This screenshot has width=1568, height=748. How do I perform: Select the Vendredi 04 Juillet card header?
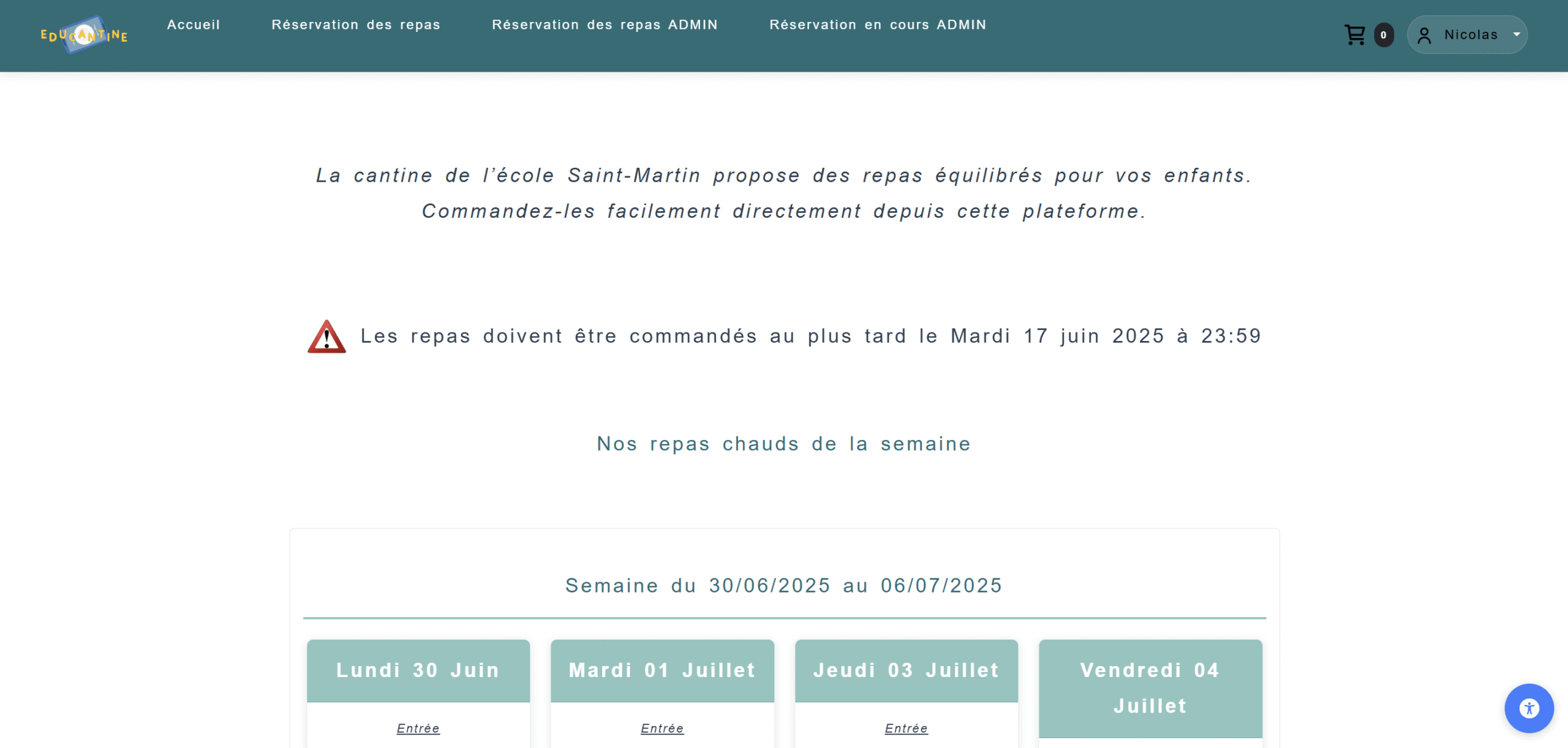coord(1150,688)
